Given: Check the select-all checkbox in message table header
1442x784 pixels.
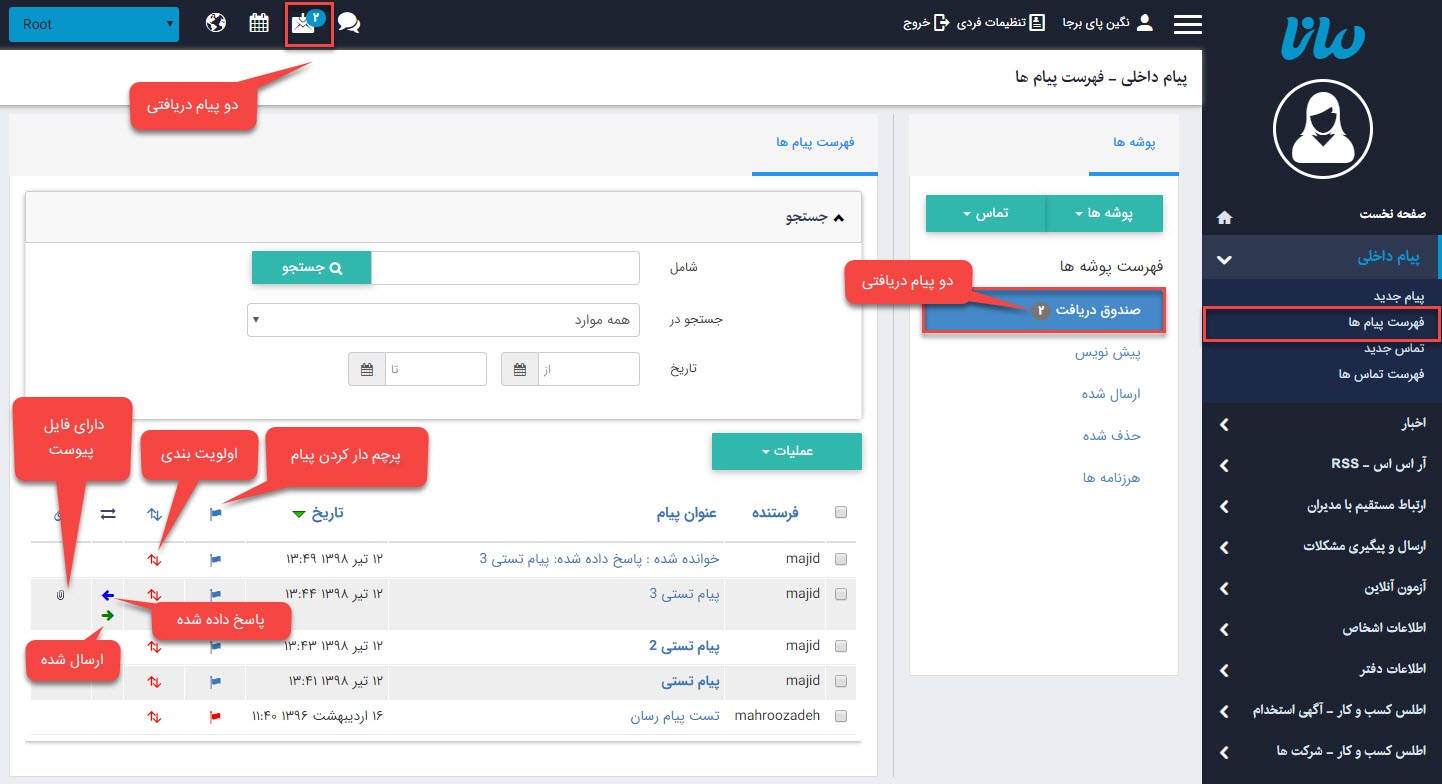Looking at the screenshot, I should pyautogui.click(x=841, y=512).
